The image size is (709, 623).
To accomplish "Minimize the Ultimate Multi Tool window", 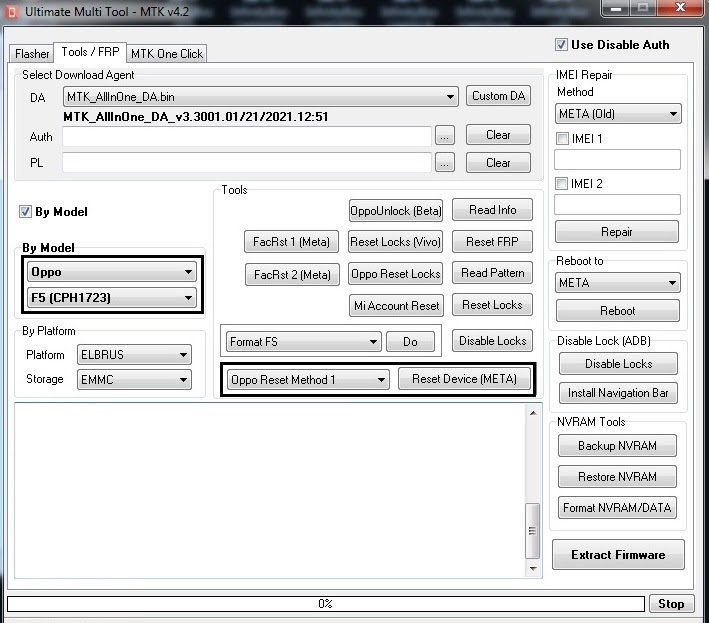I will point(616,8).
